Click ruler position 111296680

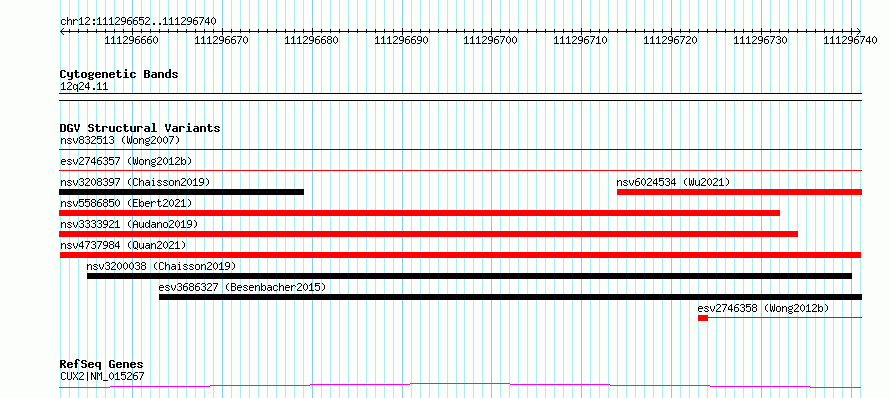tap(312, 41)
